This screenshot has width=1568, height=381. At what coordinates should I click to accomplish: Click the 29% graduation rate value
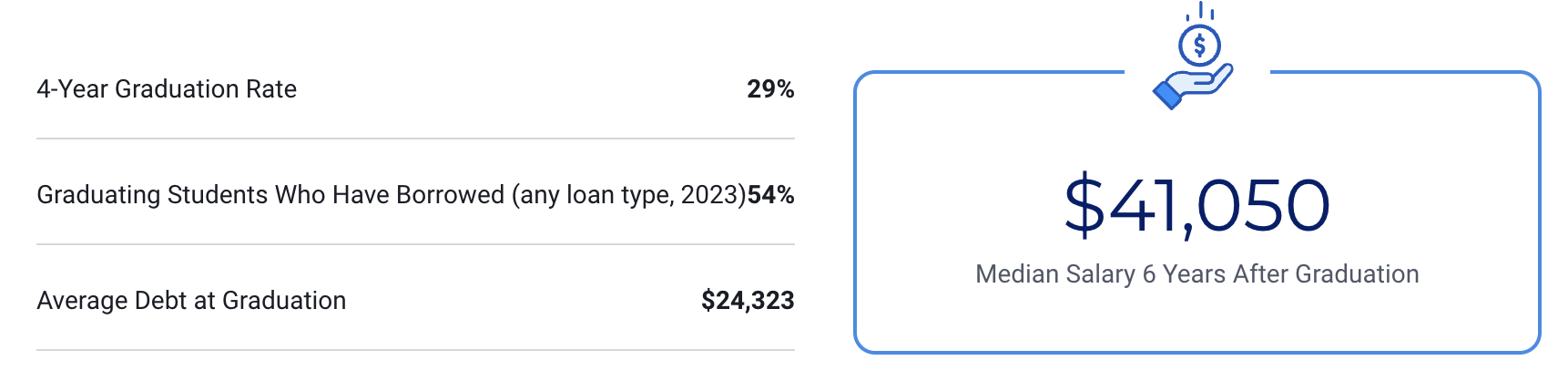[x=770, y=89]
